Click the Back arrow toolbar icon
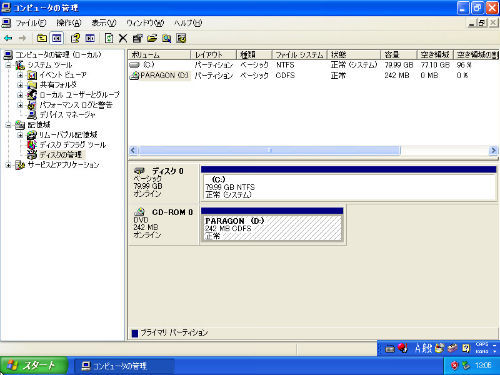Screen dimensions: 500x375 pyautogui.click(x=8, y=38)
